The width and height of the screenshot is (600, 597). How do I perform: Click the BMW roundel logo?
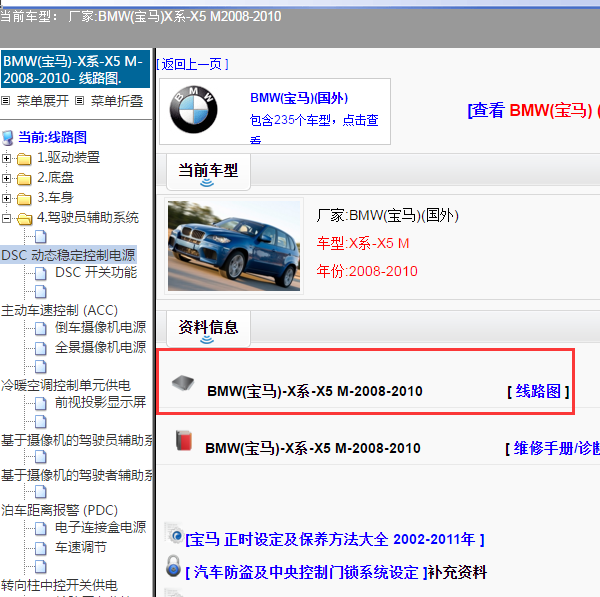click(x=194, y=109)
